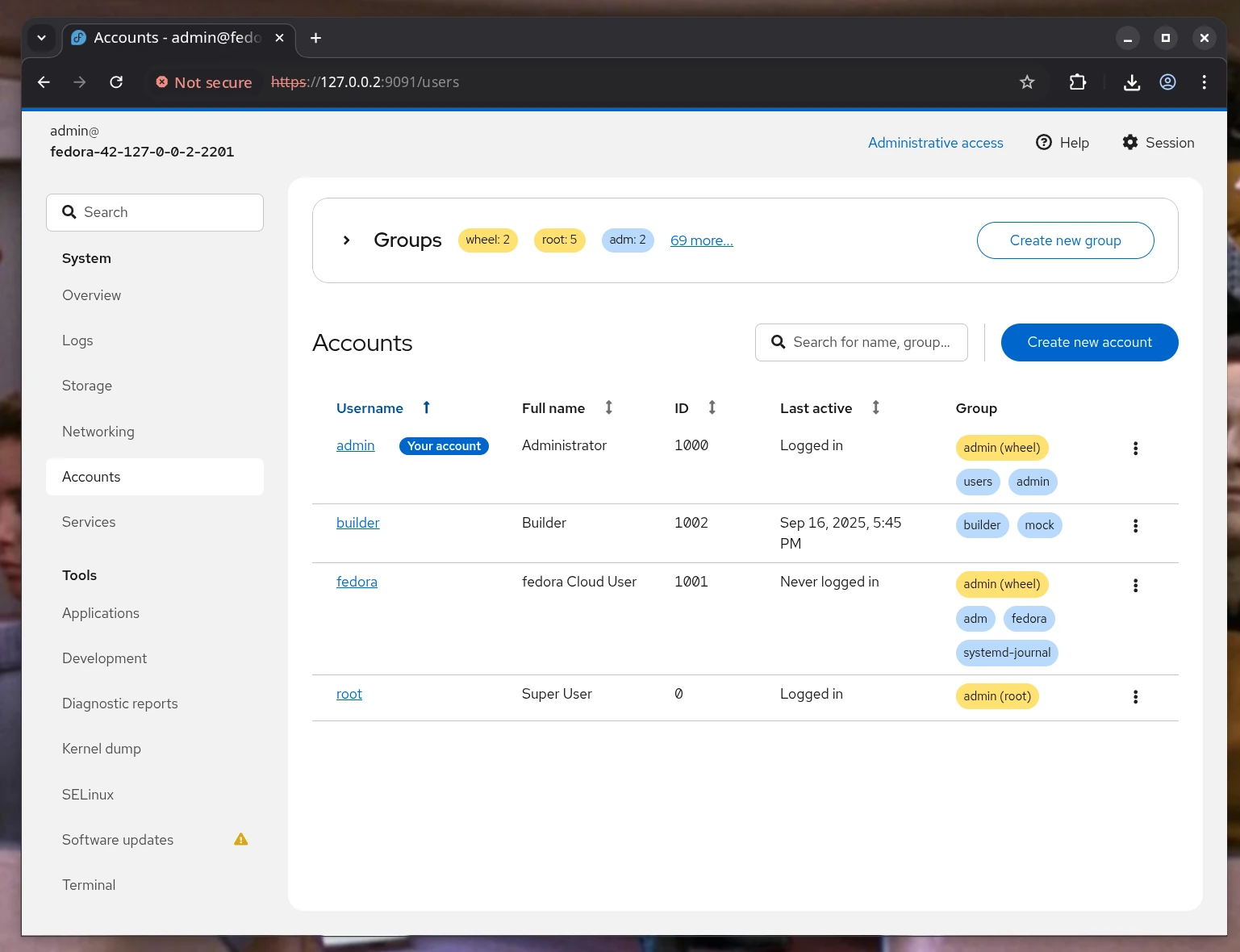Select Services in the sidebar

coord(89,522)
